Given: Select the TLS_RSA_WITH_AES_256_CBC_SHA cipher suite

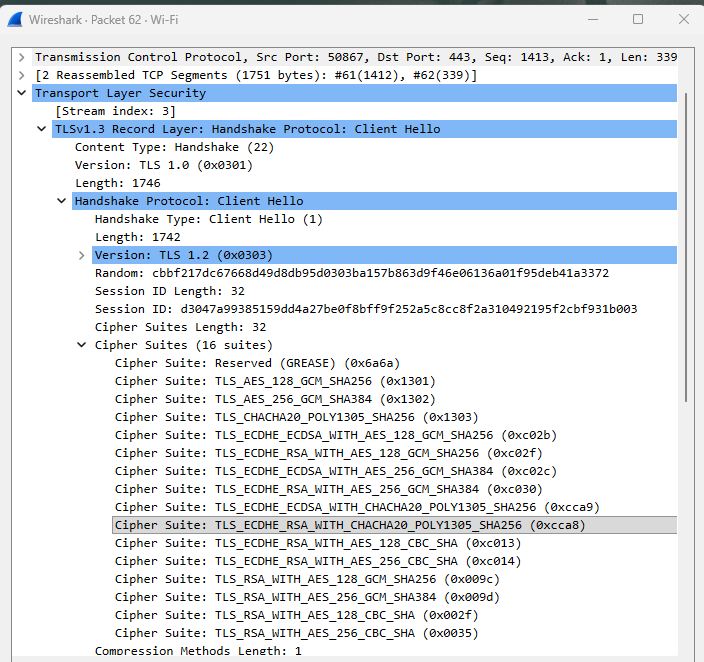Looking at the screenshot, I should point(296,633).
